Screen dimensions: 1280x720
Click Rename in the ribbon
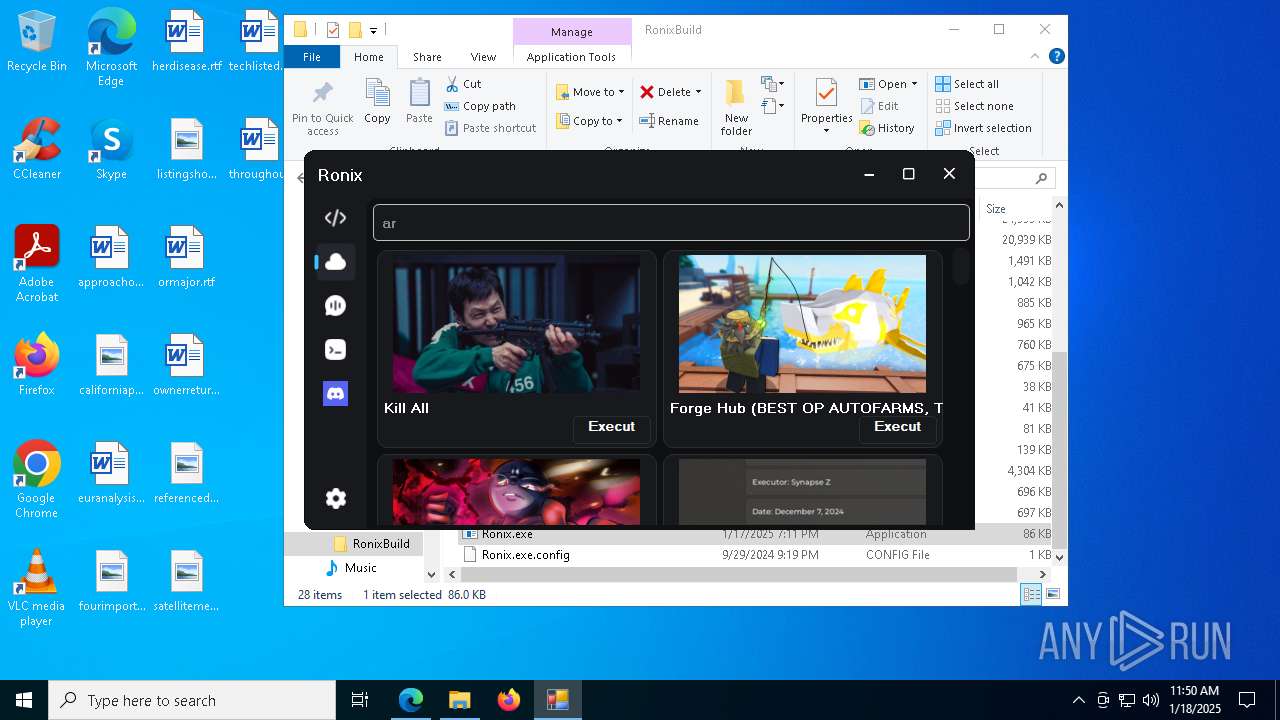click(669, 121)
